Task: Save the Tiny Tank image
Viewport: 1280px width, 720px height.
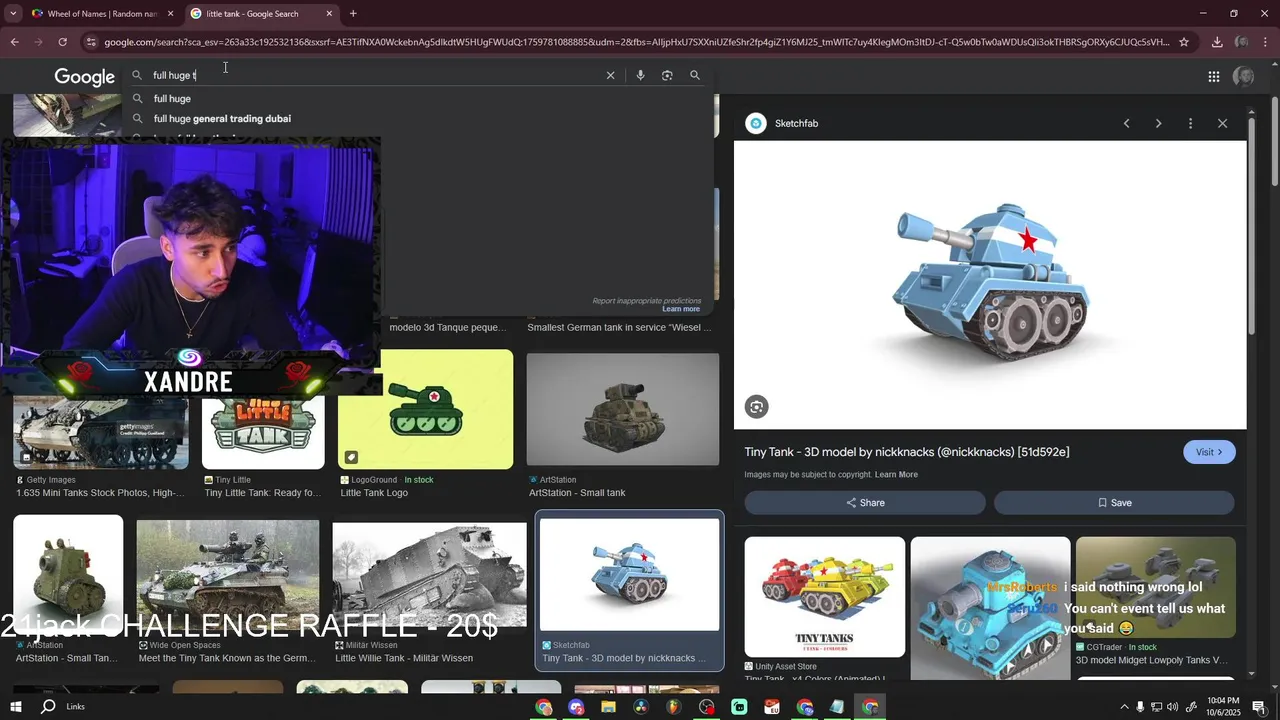Action: pos(1114,503)
